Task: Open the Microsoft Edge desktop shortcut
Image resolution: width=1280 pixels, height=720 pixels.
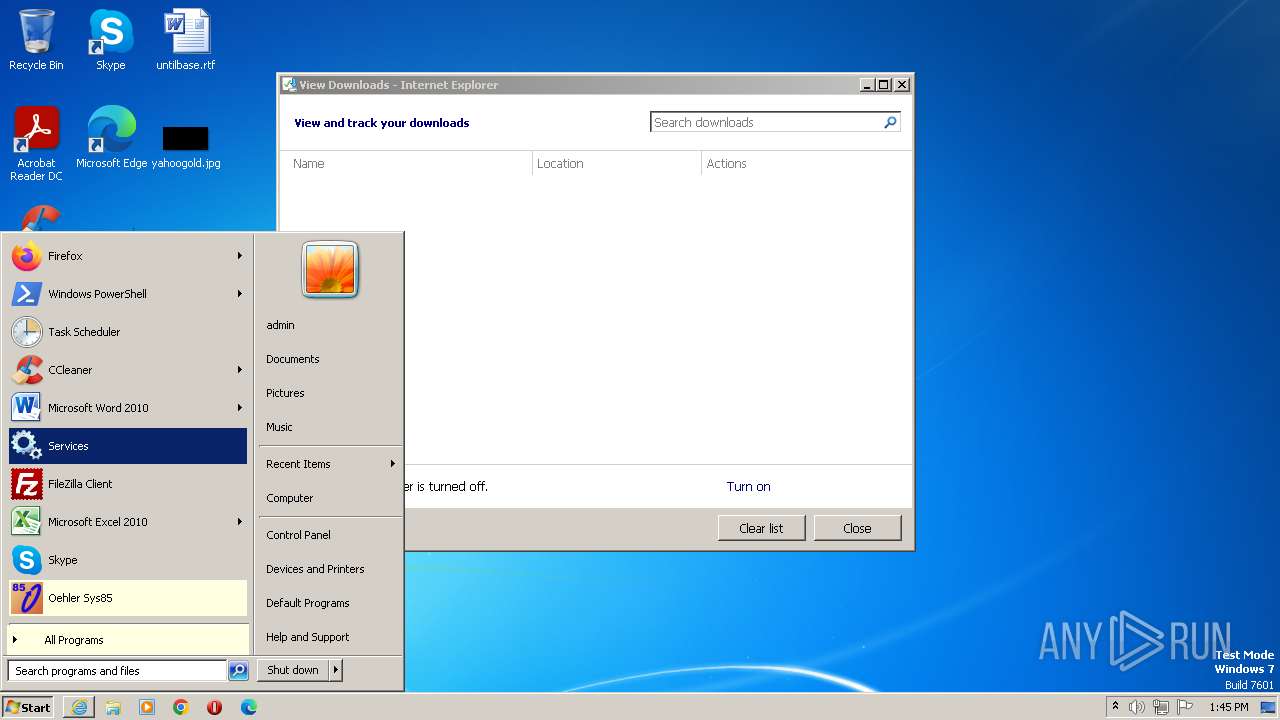Action: point(111,138)
